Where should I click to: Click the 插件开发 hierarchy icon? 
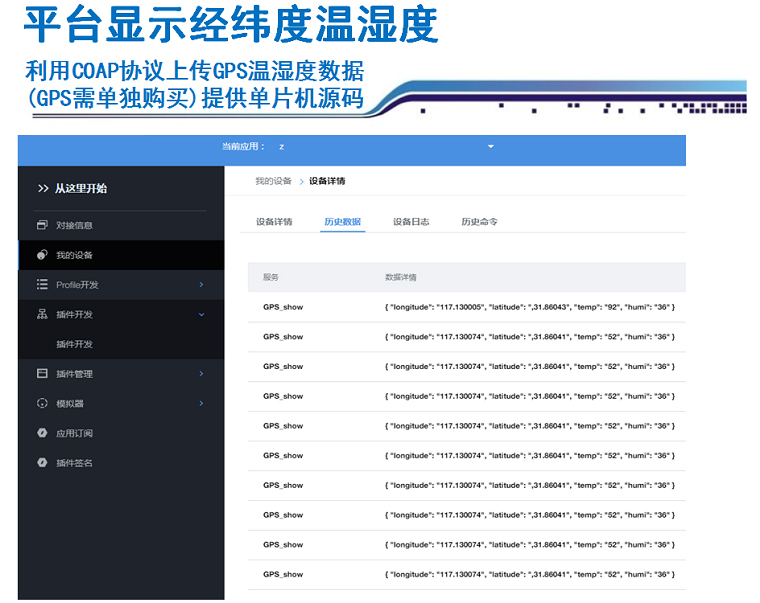tap(42, 314)
